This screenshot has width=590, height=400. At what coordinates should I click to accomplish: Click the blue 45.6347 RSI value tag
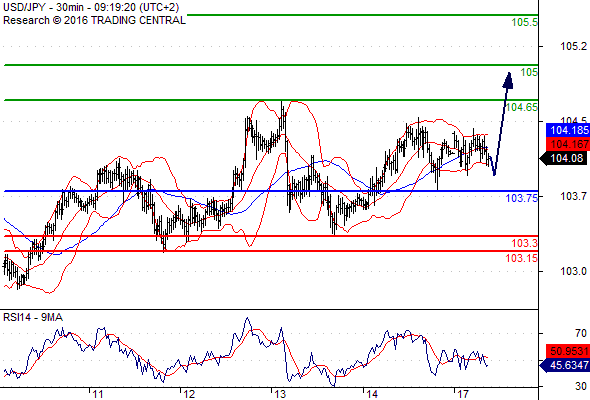(565, 365)
